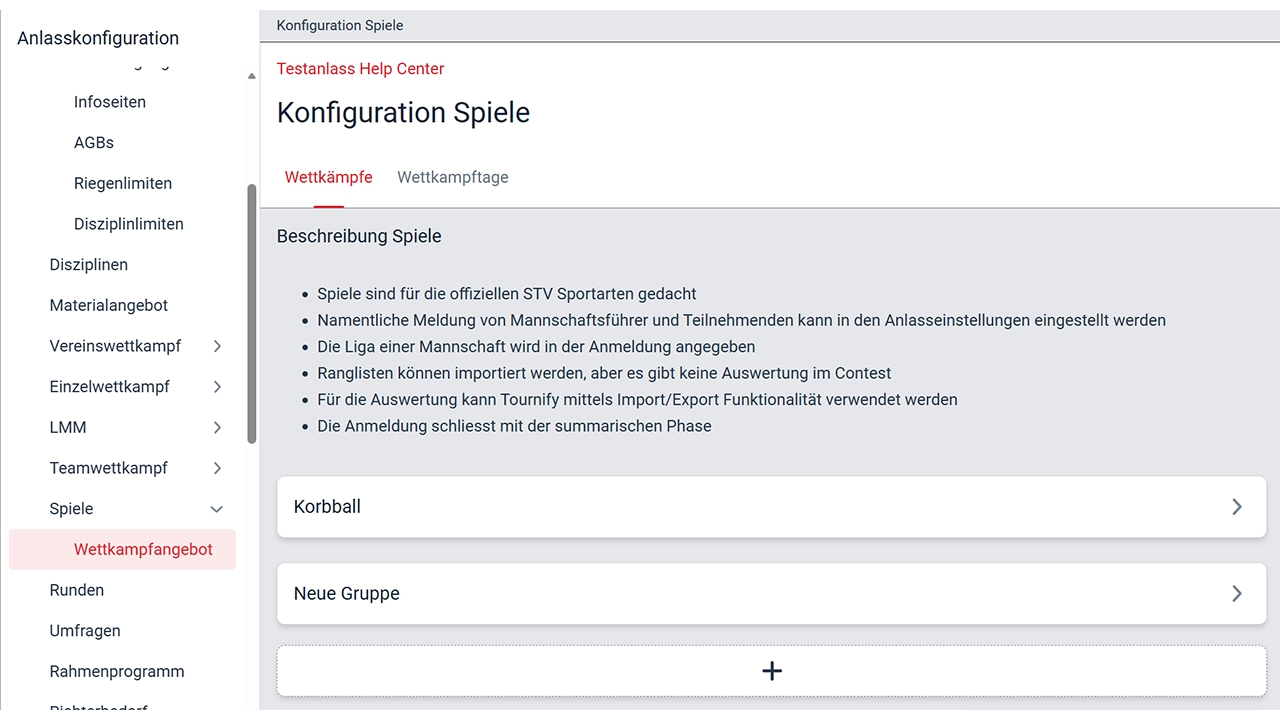The width and height of the screenshot is (1280, 720).
Task: Expand the Teamwettkampf submenu arrow
Action: tap(217, 468)
